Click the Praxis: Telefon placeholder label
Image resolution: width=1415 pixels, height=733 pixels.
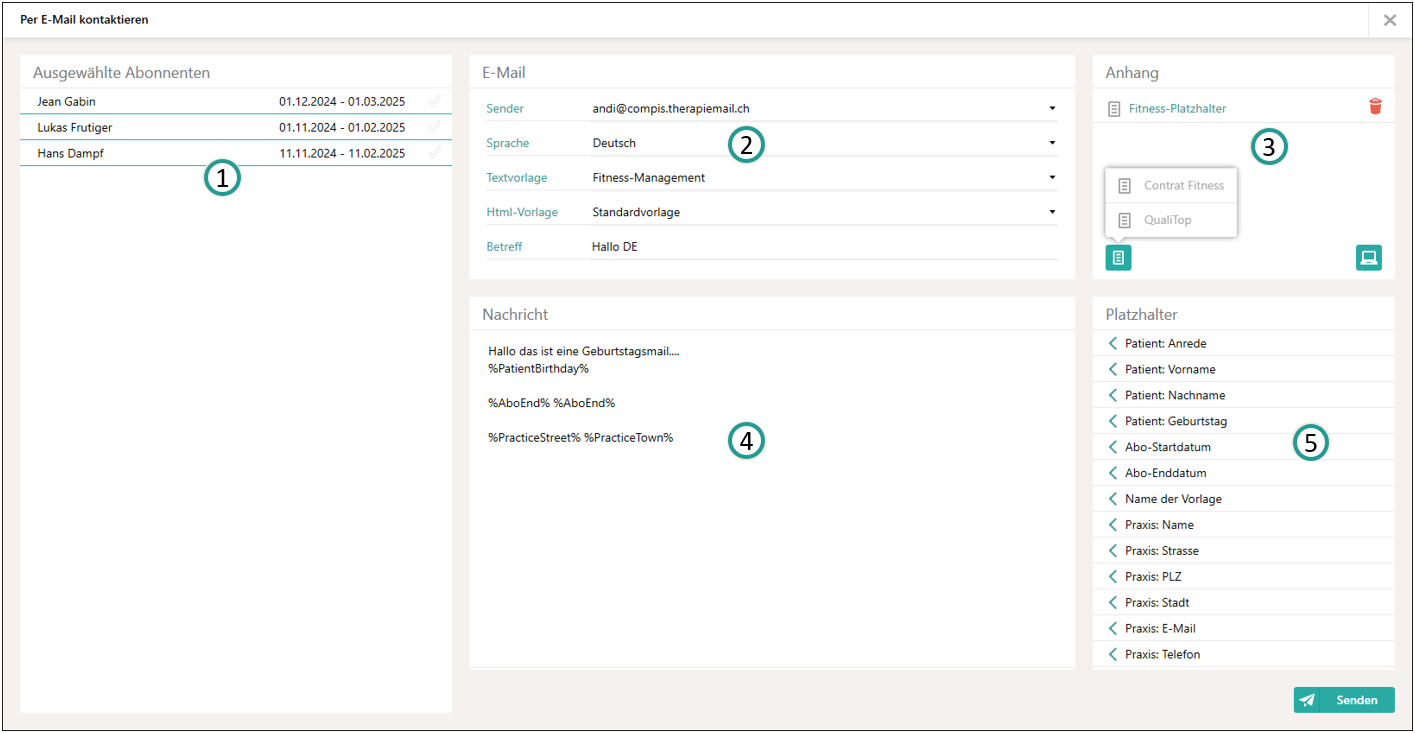(x=1163, y=655)
